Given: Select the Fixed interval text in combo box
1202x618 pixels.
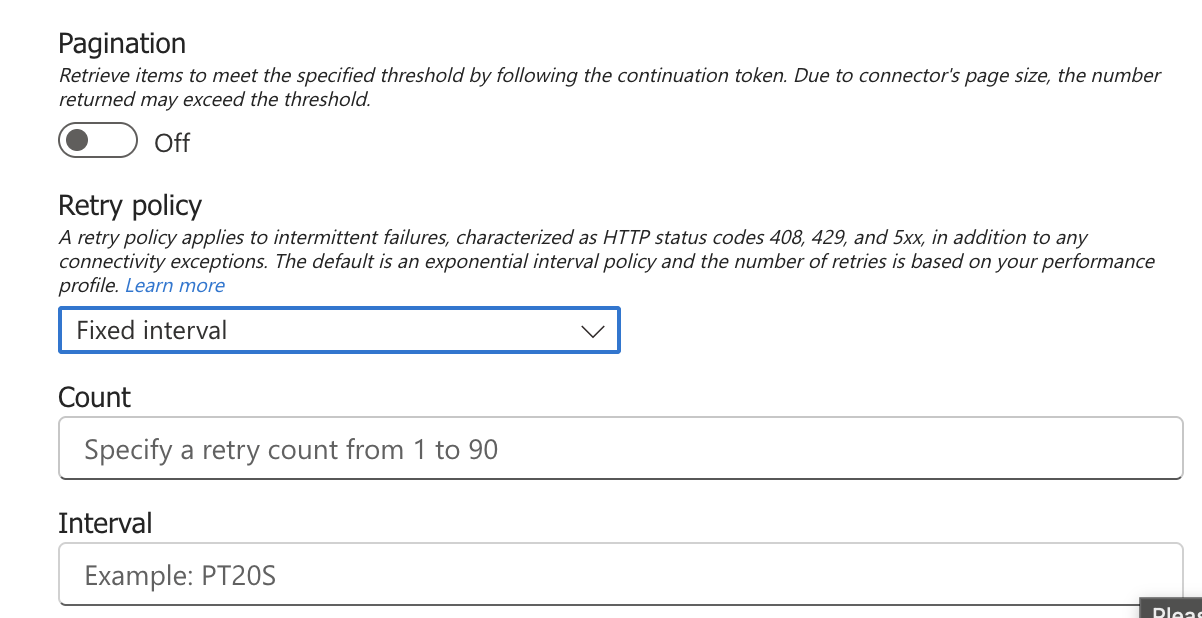Looking at the screenshot, I should 152,330.
